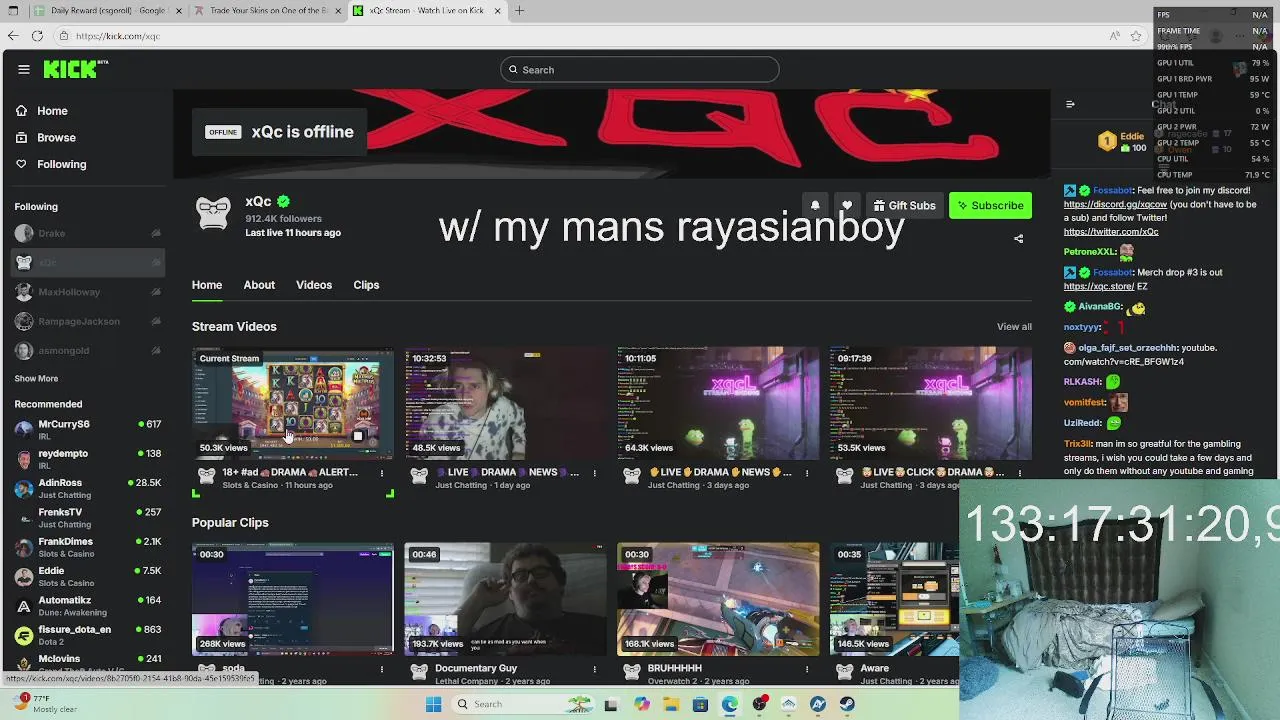The width and height of the screenshot is (1280, 720).
Task: Open options for the 10:32:53 video
Action: (x=595, y=473)
